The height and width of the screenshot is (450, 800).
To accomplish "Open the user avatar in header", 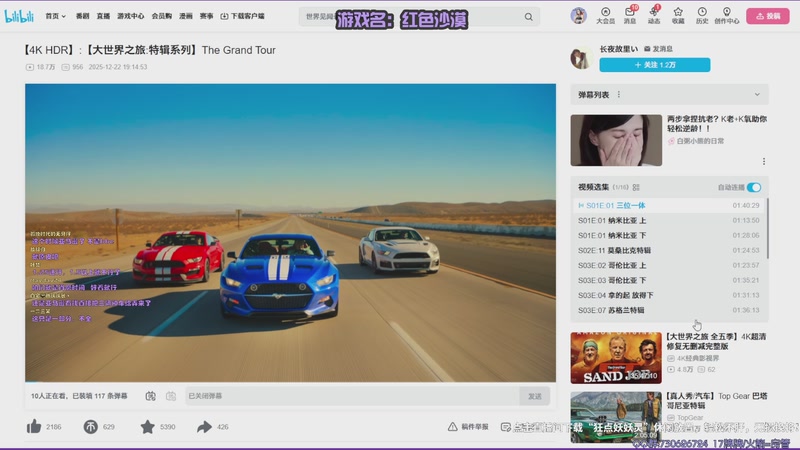I will (x=579, y=16).
